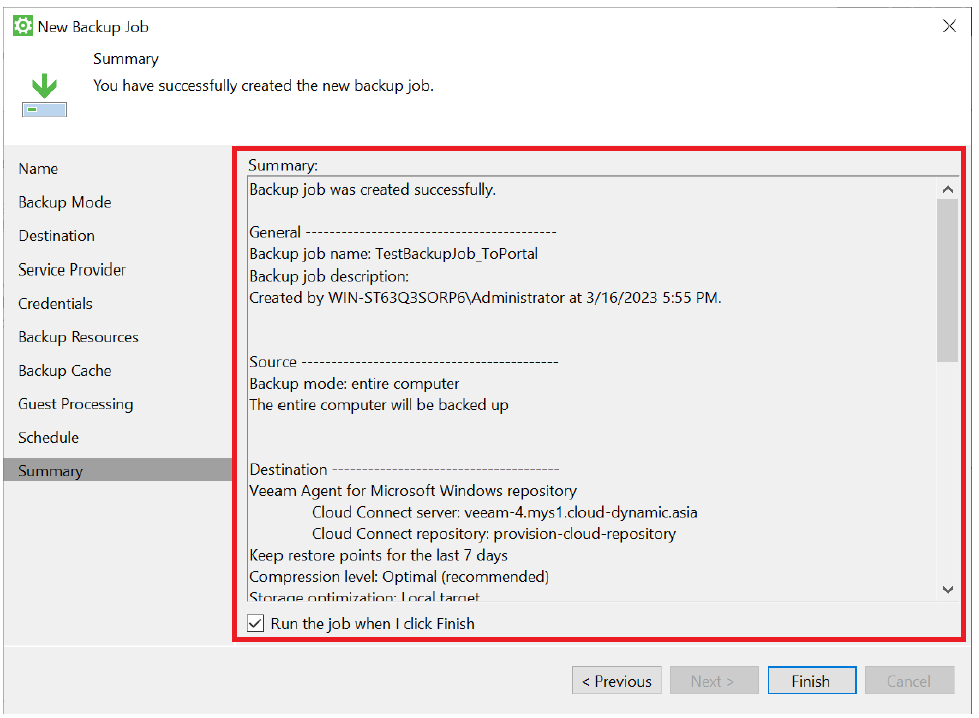
Task: Click the 'Backup job name: TestBackupJob_ToPortal' line
Action: point(393,254)
